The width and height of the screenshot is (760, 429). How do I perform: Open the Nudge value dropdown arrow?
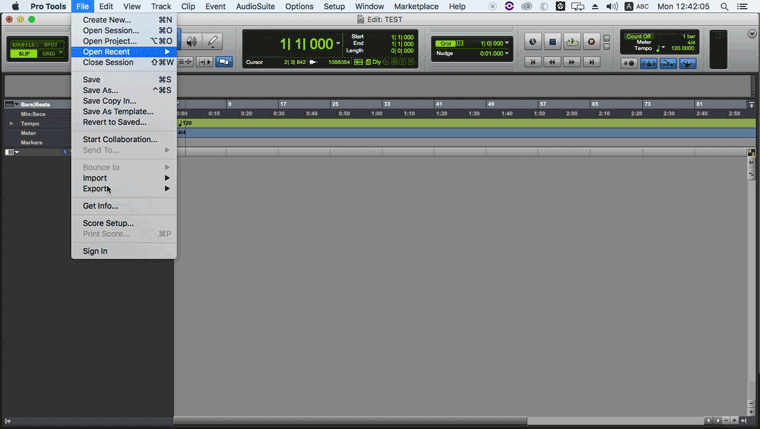tap(507, 53)
